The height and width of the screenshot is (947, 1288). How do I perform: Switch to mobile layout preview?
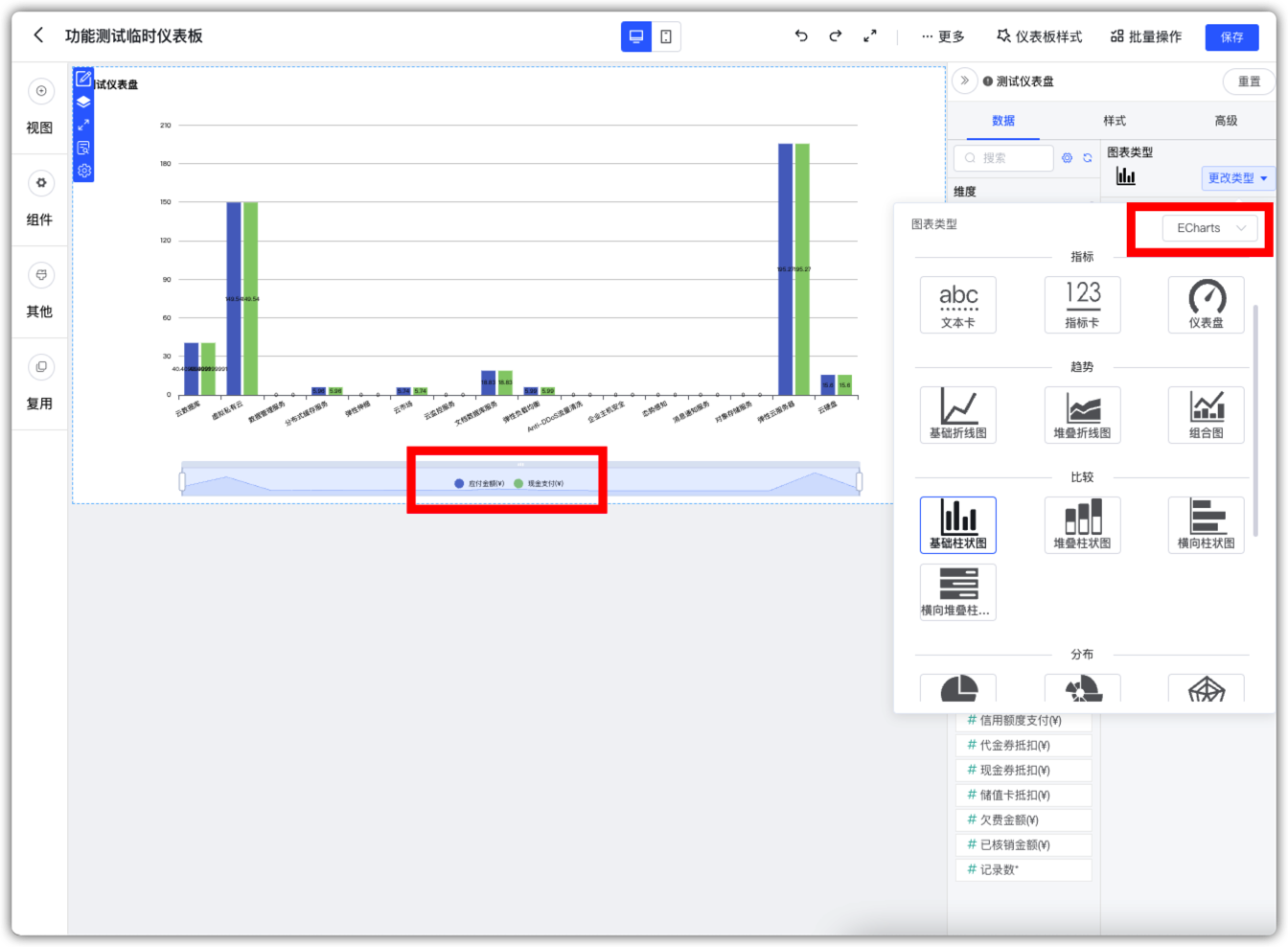click(666, 36)
